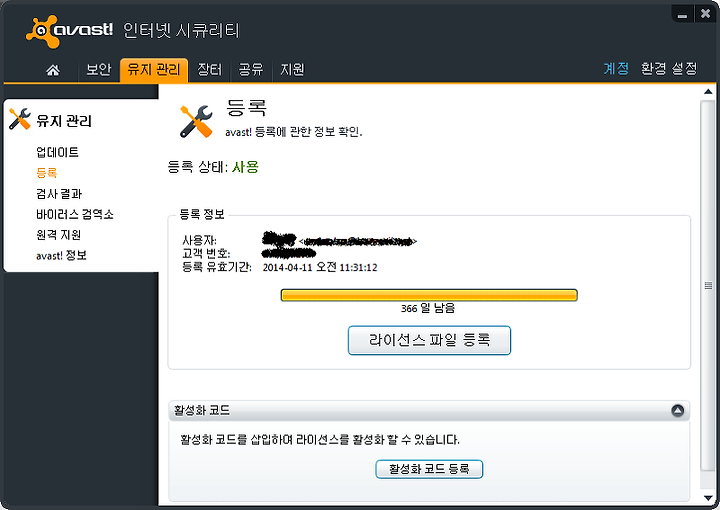Open avast! 정보 in the sidebar
The image size is (720, 510).
(61, 255)
